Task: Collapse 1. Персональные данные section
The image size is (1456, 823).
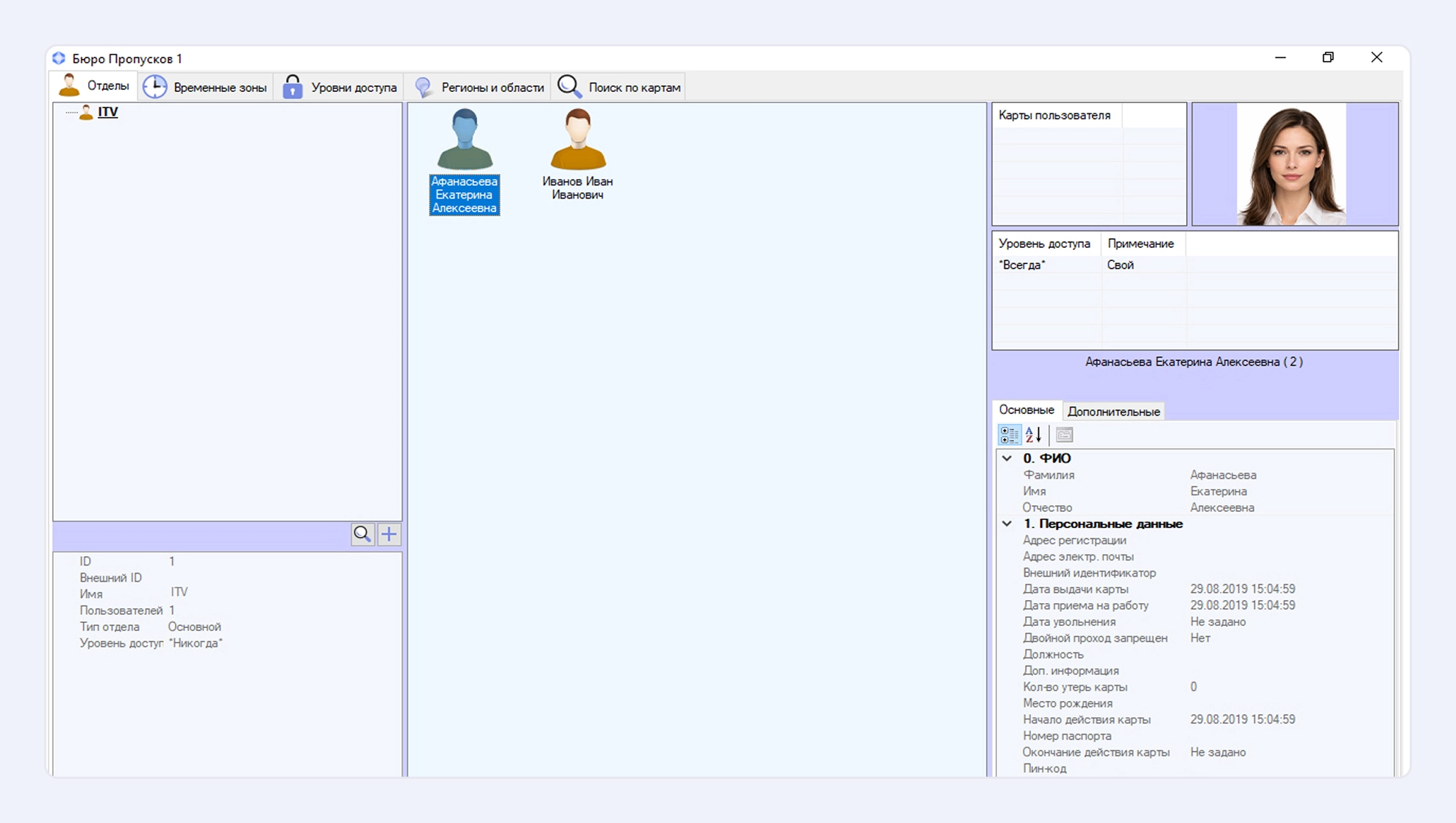Action: (1007, 524)
